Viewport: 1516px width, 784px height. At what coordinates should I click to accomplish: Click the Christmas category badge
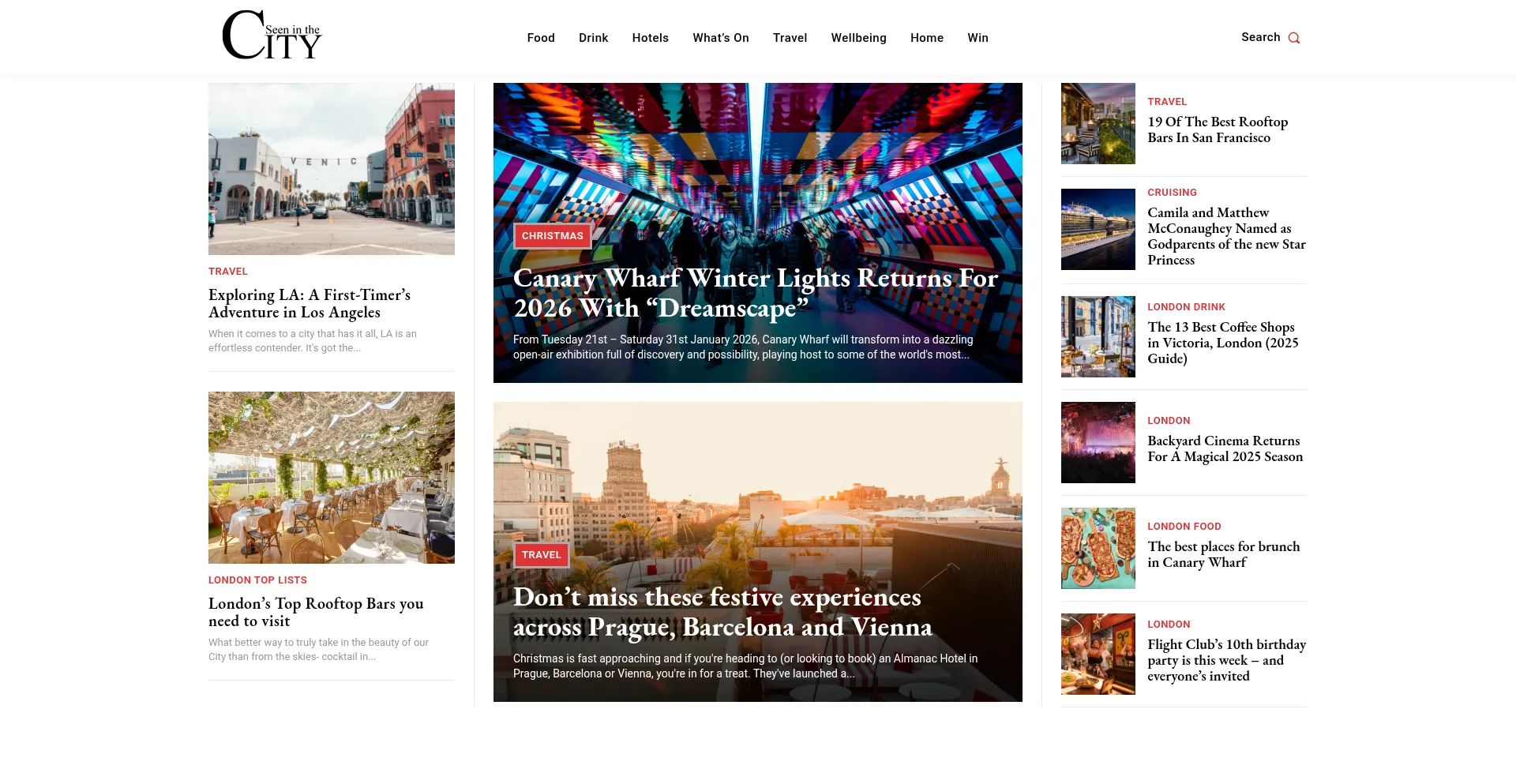click(x=552, y=236)
